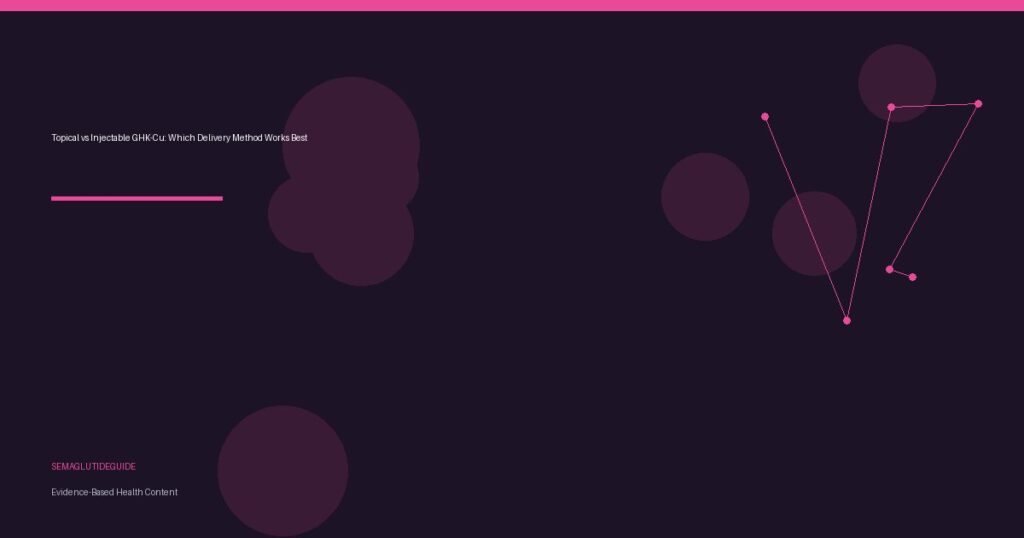Click the article title about GHK-Cu delivery

(179, 138)
